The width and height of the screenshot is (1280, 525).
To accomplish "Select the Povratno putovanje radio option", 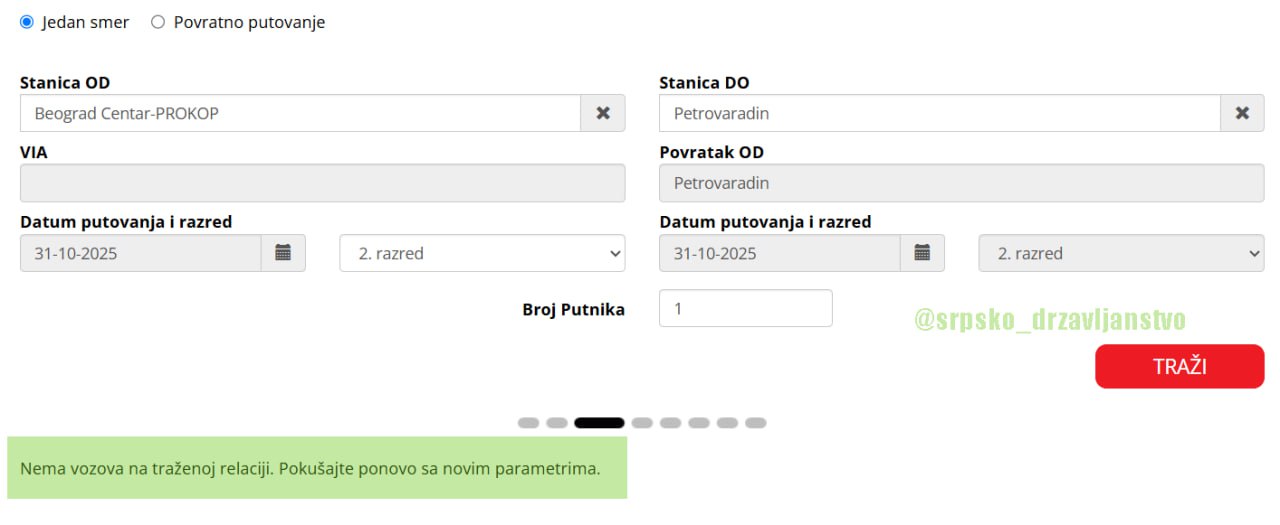I will pos(158,22).
